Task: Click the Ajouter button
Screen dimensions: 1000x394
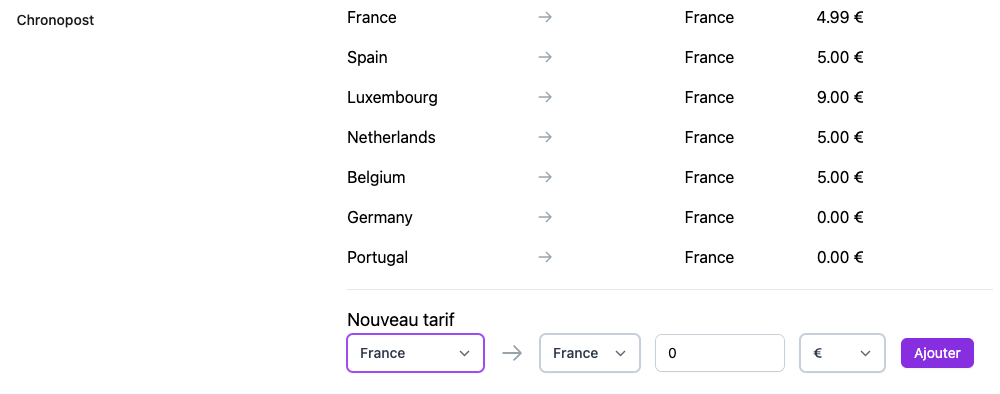Action: [938, 353]
